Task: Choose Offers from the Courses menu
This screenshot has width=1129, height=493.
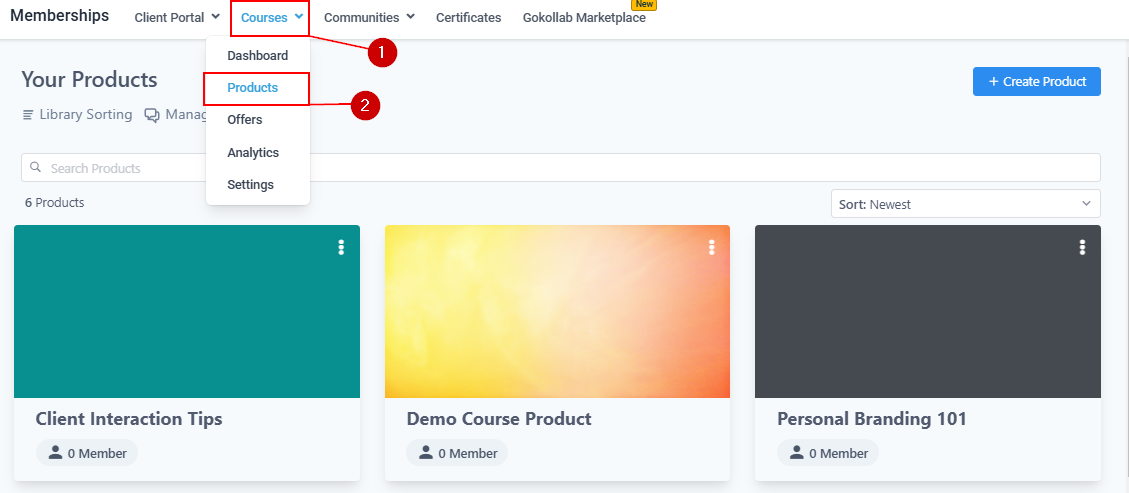Action: [245, 120]
